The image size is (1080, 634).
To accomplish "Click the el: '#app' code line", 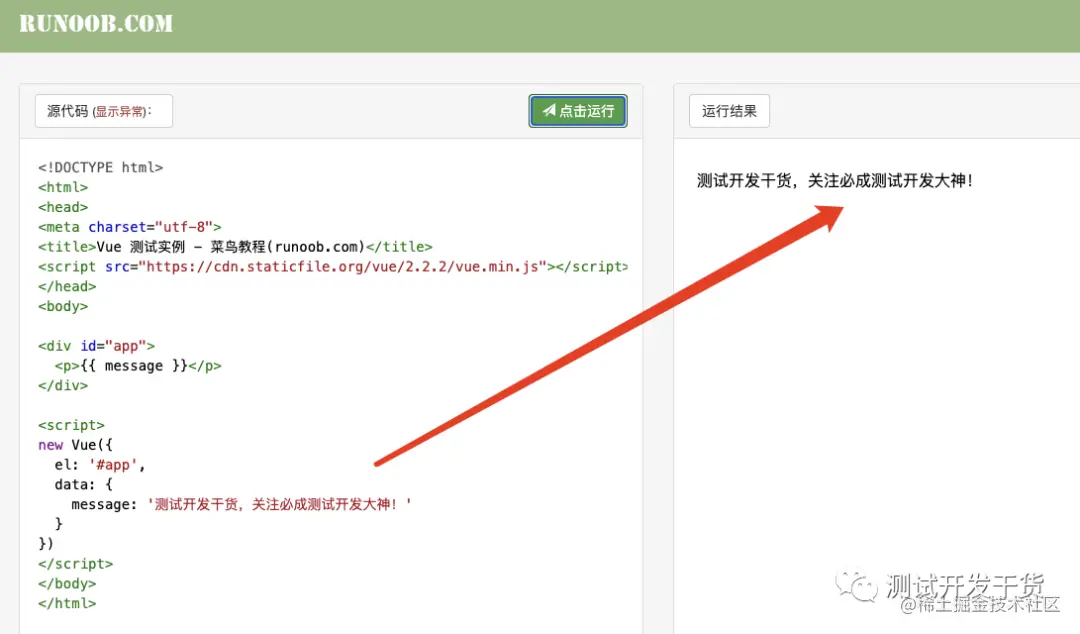I will [100, 465].
